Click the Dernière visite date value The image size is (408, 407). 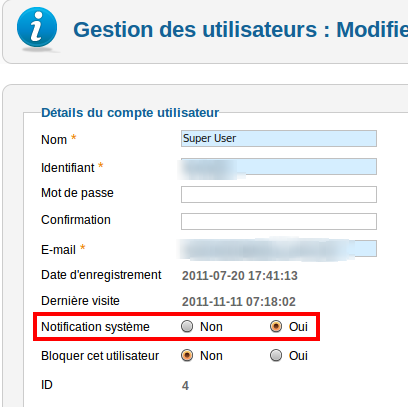click(x=239, y=302)
